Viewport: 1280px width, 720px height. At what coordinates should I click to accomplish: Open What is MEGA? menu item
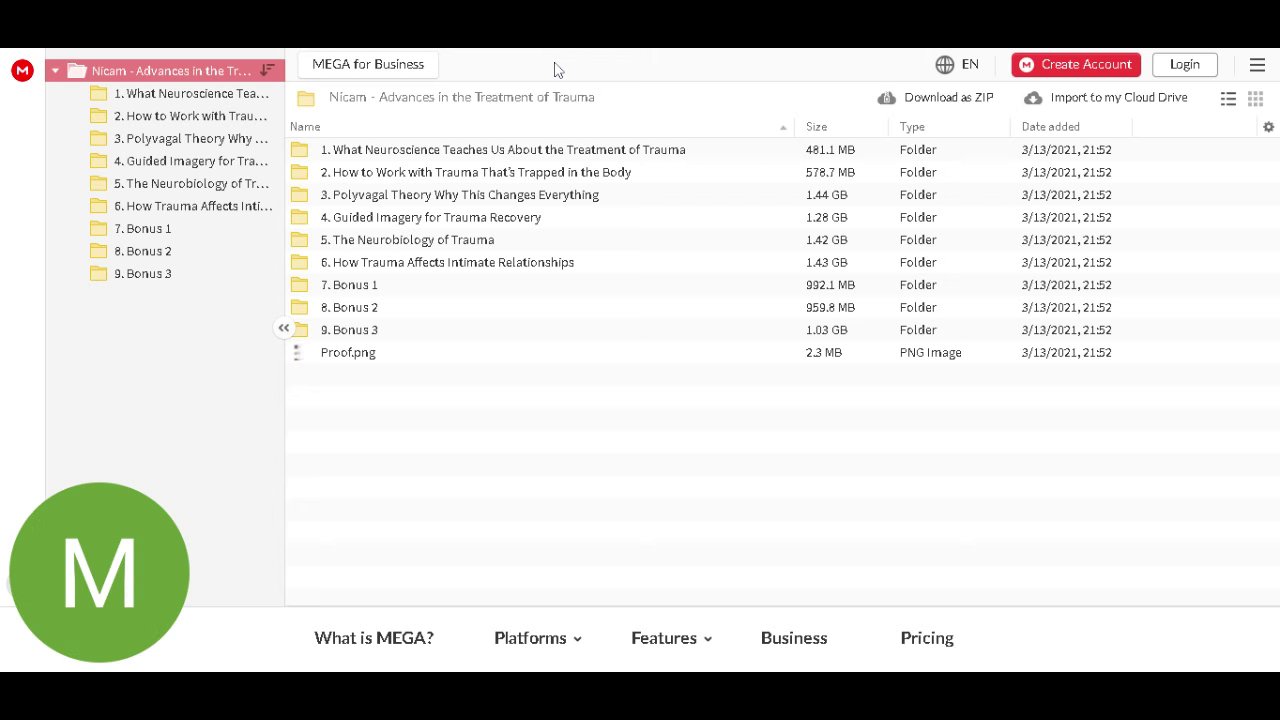(x=374, y=638)
